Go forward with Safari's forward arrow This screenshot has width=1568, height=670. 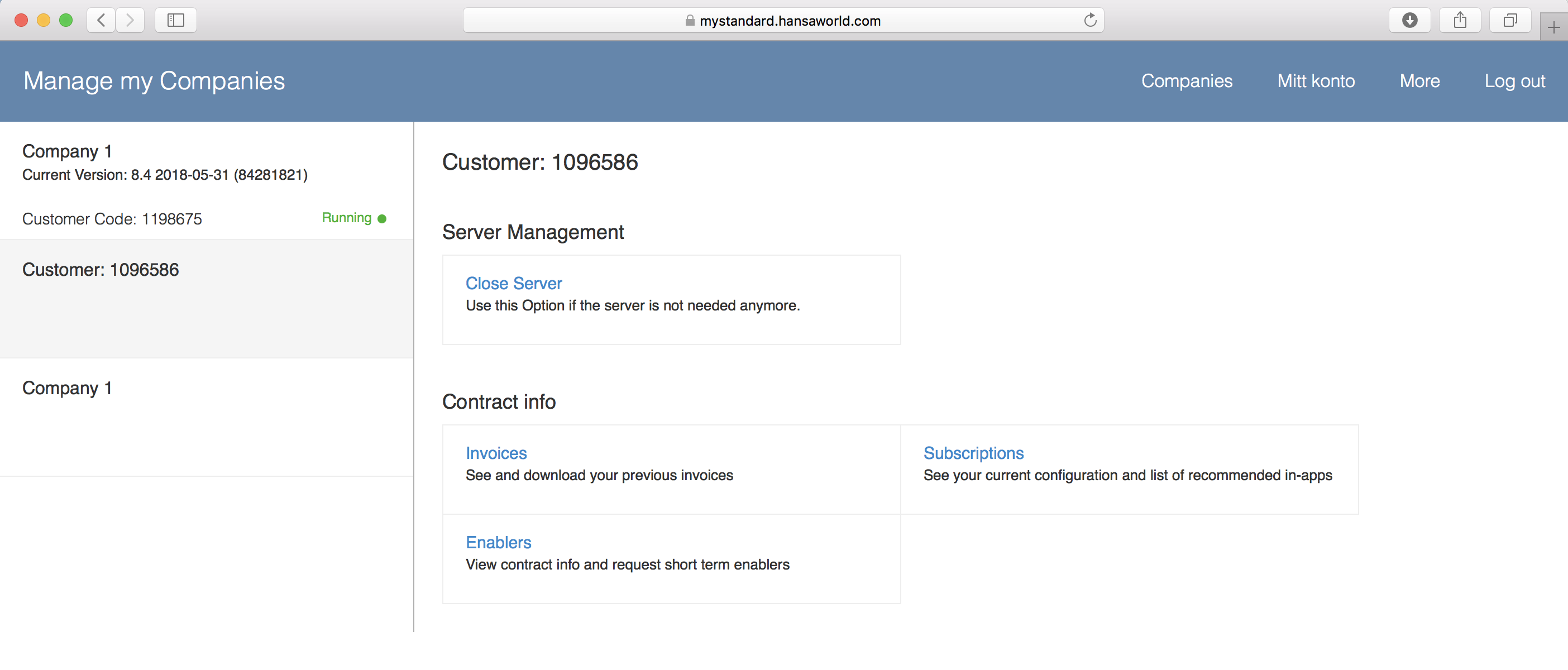point(130,21)
